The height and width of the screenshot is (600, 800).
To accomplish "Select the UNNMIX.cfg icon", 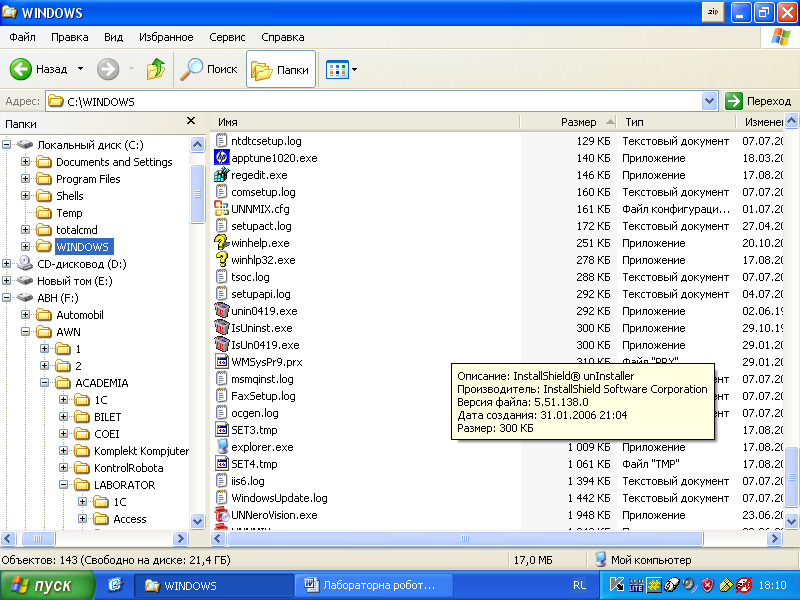I will click(x=221, y=209).
